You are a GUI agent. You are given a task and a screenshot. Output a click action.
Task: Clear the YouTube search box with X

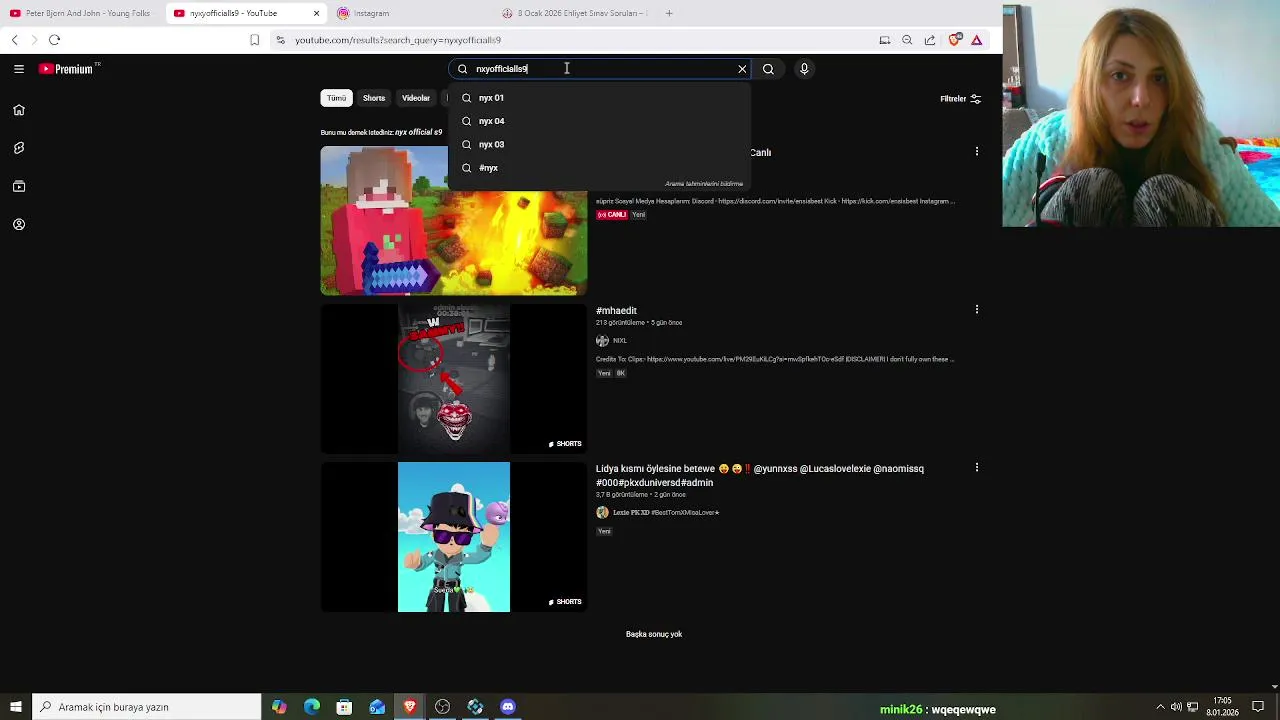click(x=742, y=69)
